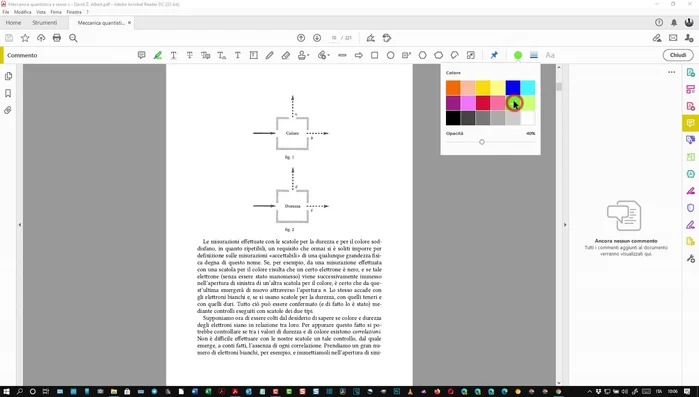Click the green color picker circle
The width and height of the screenshot is (699, 397).
(x=518, y=55)
